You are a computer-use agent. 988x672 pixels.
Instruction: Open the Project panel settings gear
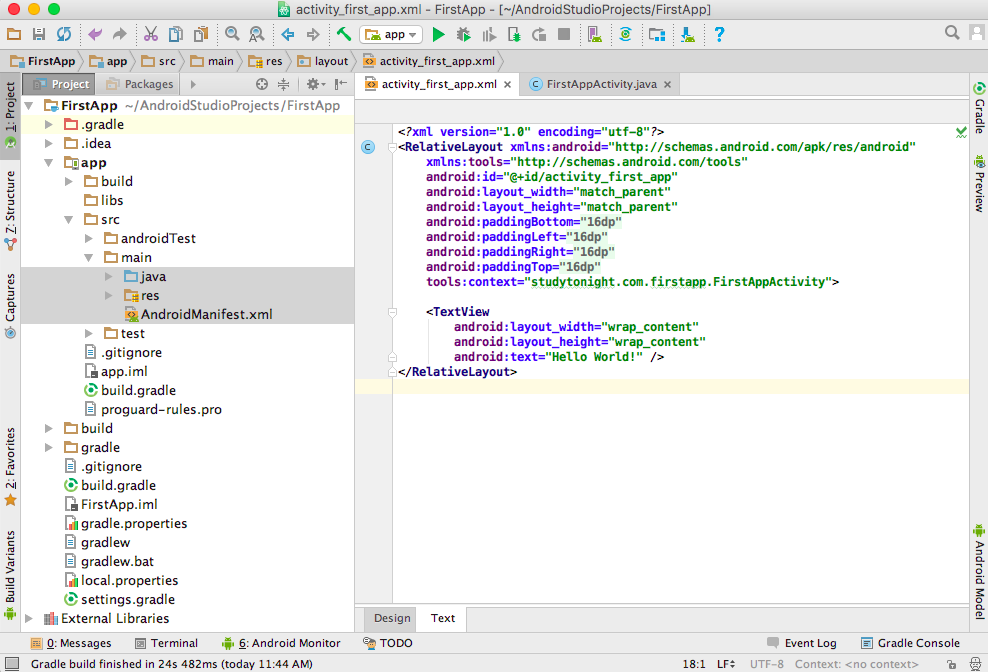[x=315, y=84]
